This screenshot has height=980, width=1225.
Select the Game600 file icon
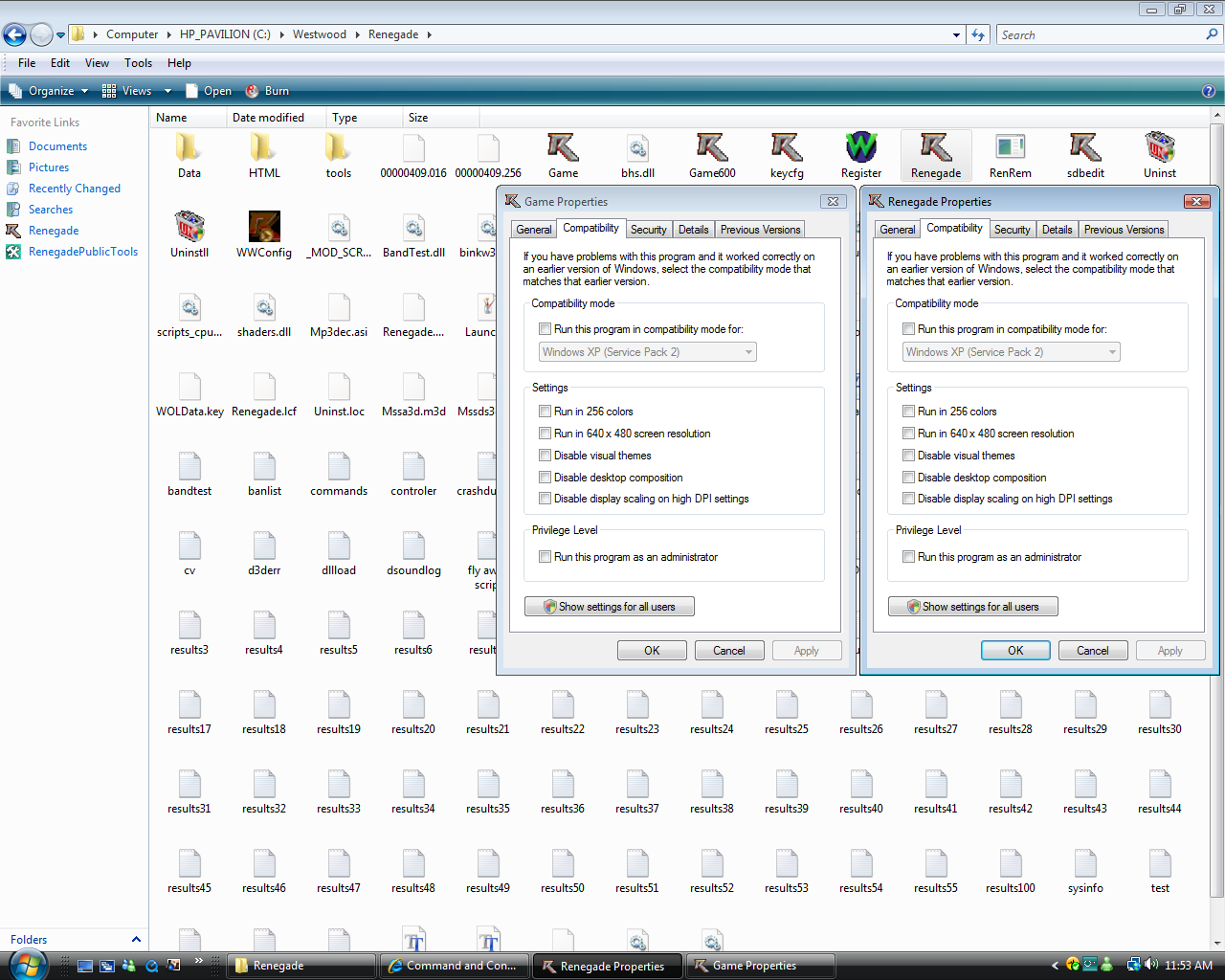coord(712,148)
